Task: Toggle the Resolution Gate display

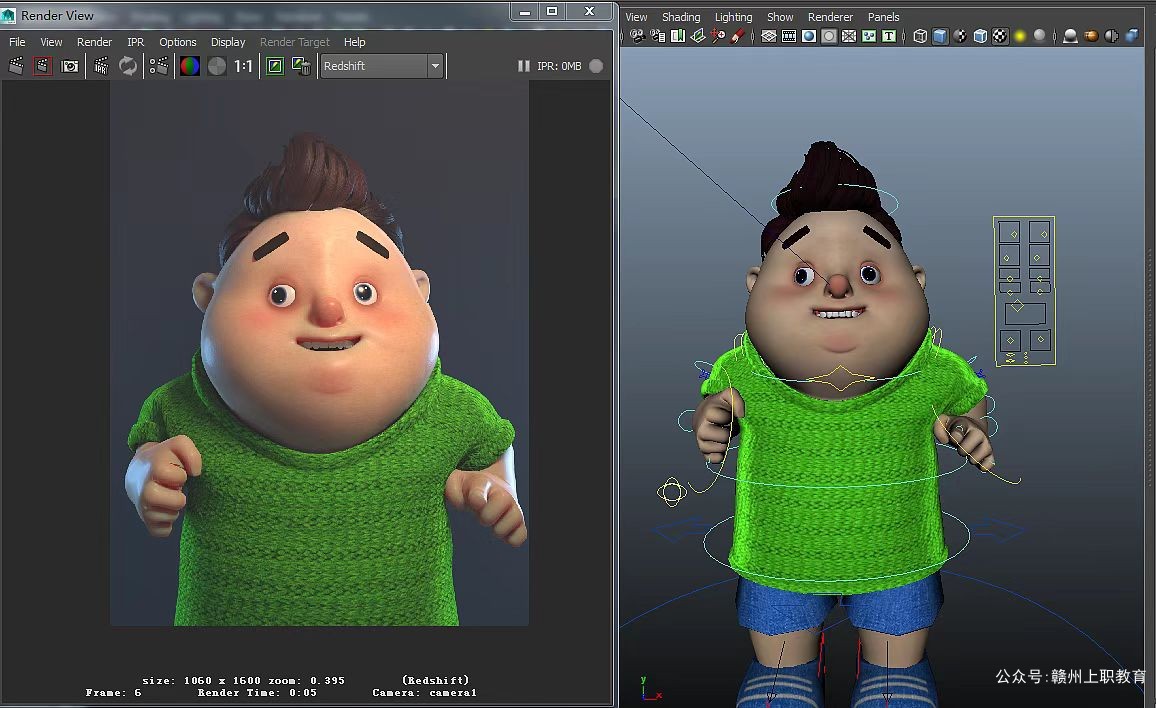Action: click(809, 35)
